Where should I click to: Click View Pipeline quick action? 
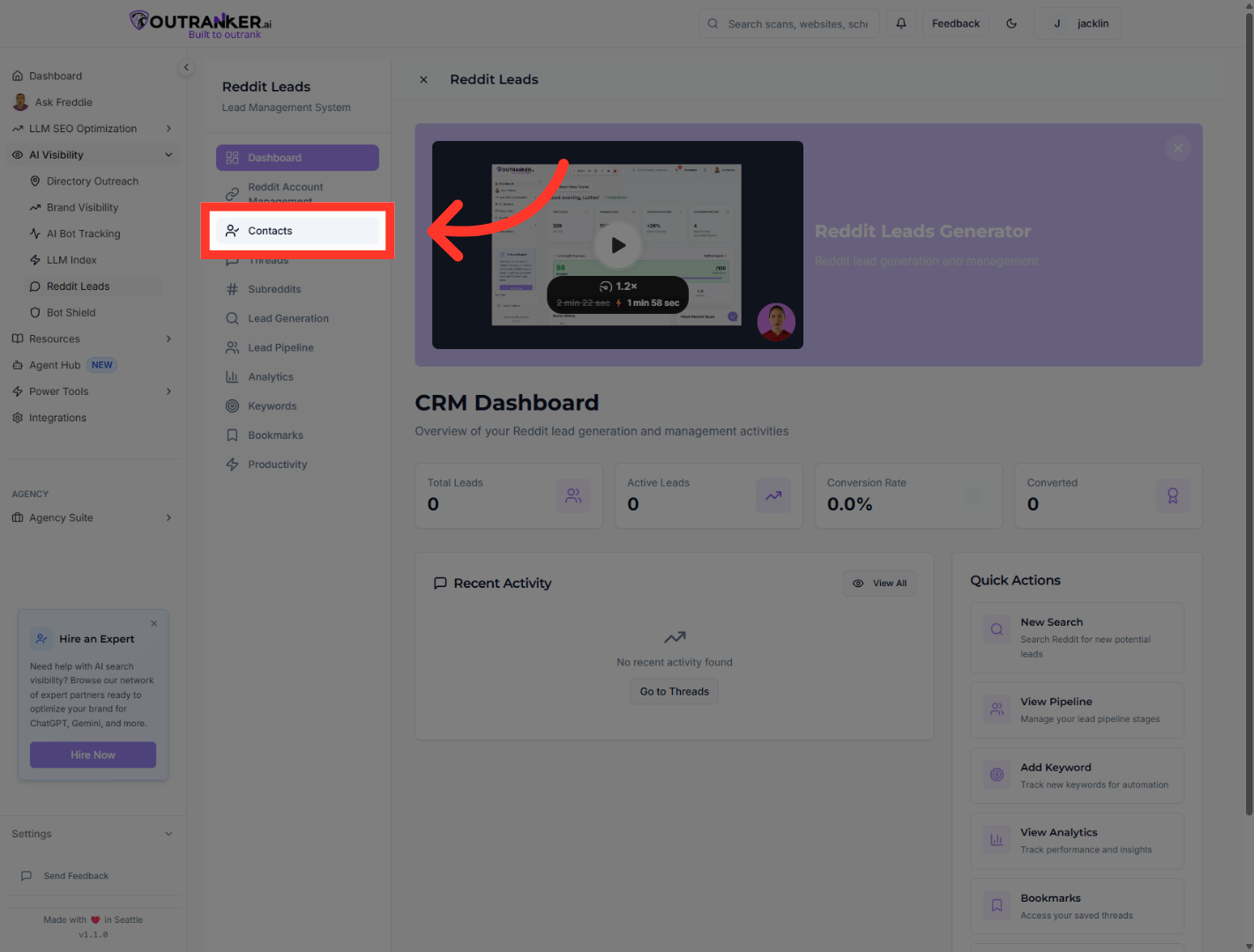tap(1077, 710)
